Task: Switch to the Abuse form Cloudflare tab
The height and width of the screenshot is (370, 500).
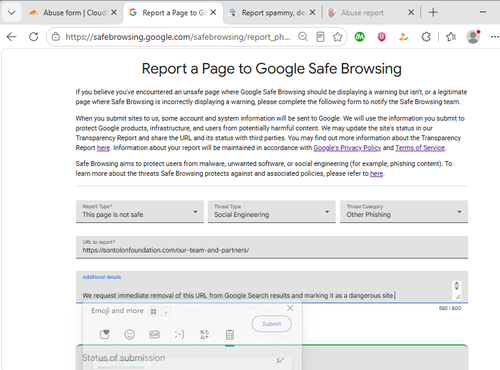Action: (74, 13)
